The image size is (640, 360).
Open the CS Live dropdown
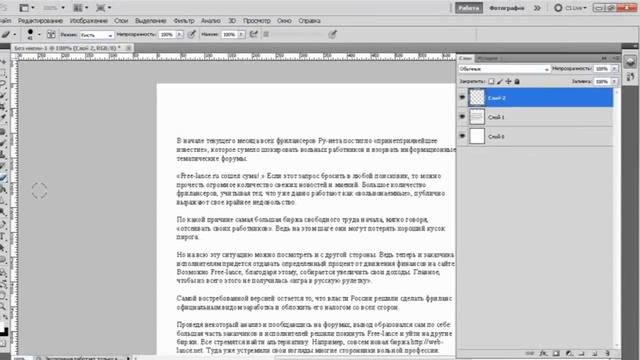click(x=576, y=8)
